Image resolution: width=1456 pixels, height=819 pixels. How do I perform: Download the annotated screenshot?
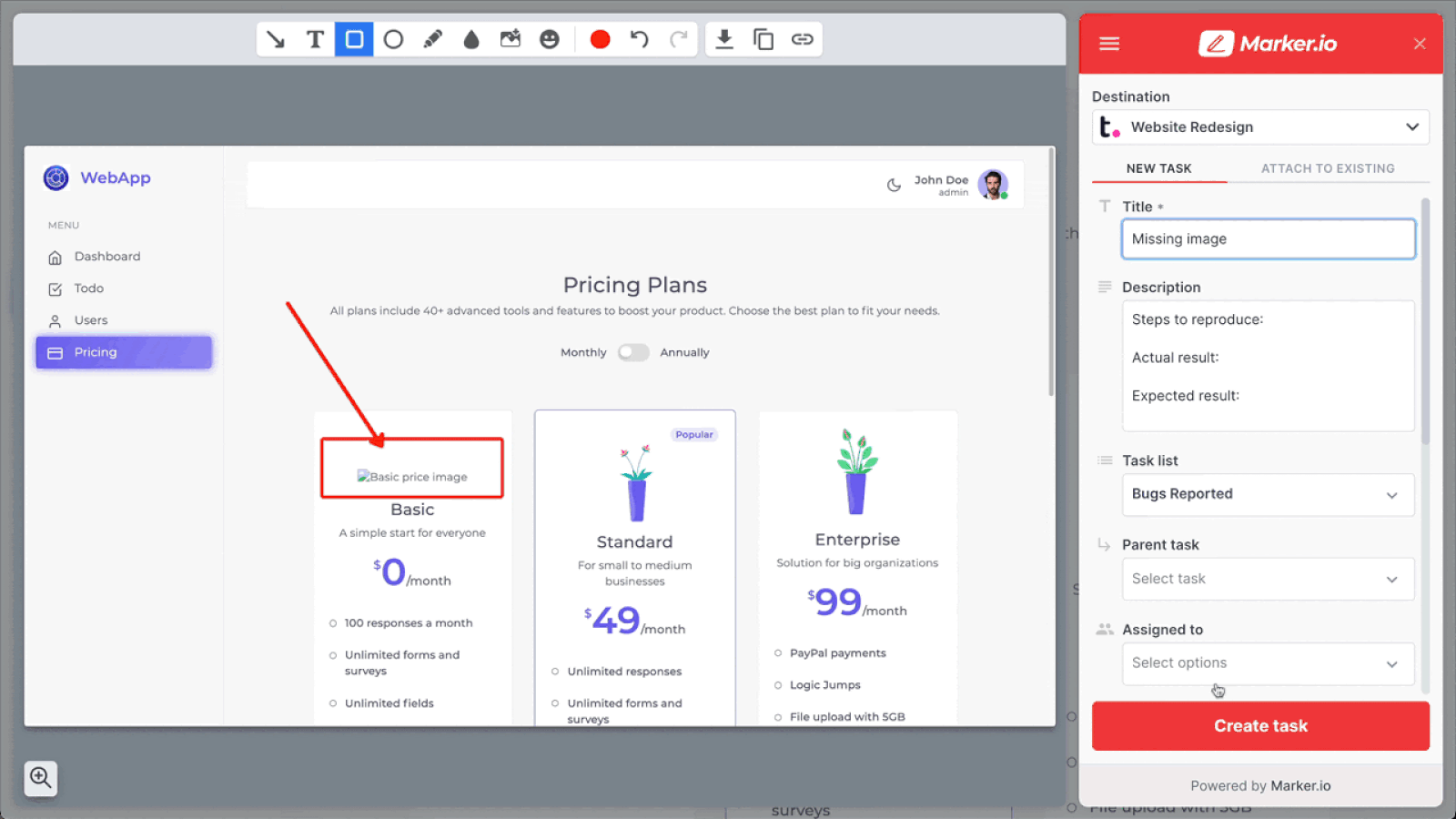pos(724,39)
